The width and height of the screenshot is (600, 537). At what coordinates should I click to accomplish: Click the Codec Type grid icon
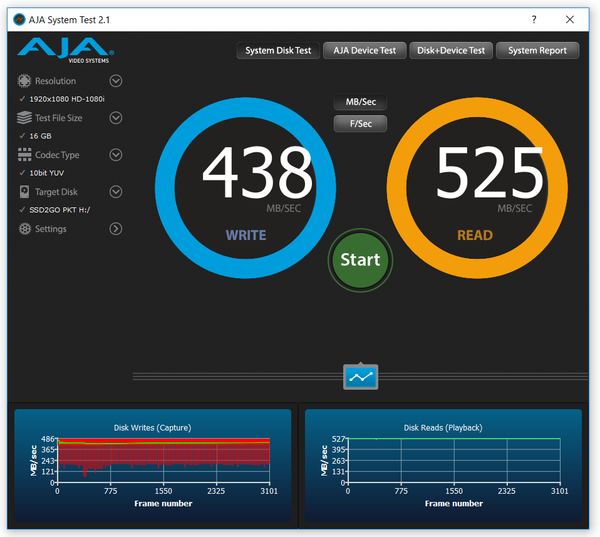click(x=24, y=155)
